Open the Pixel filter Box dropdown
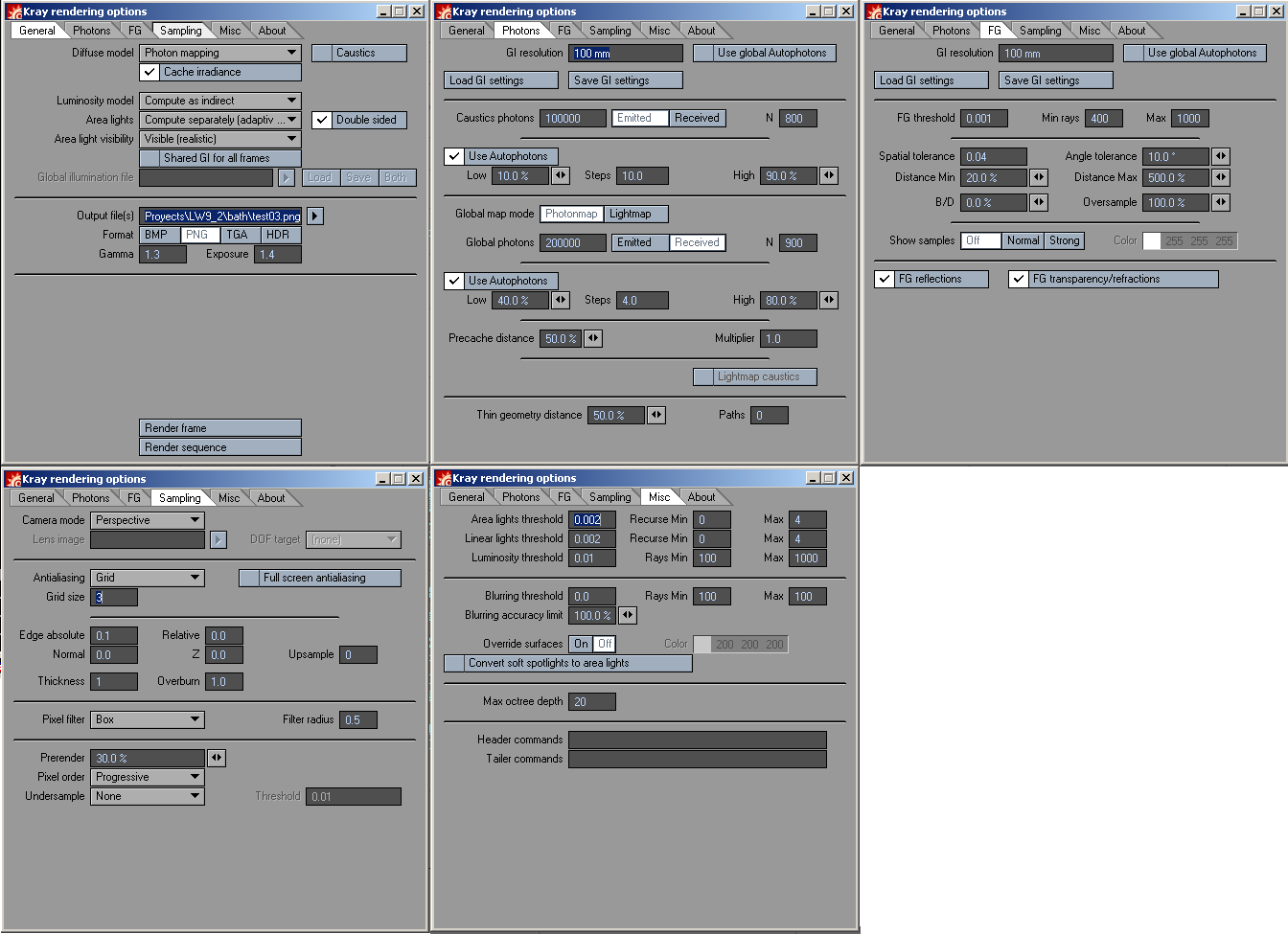 tap(148, 719)
